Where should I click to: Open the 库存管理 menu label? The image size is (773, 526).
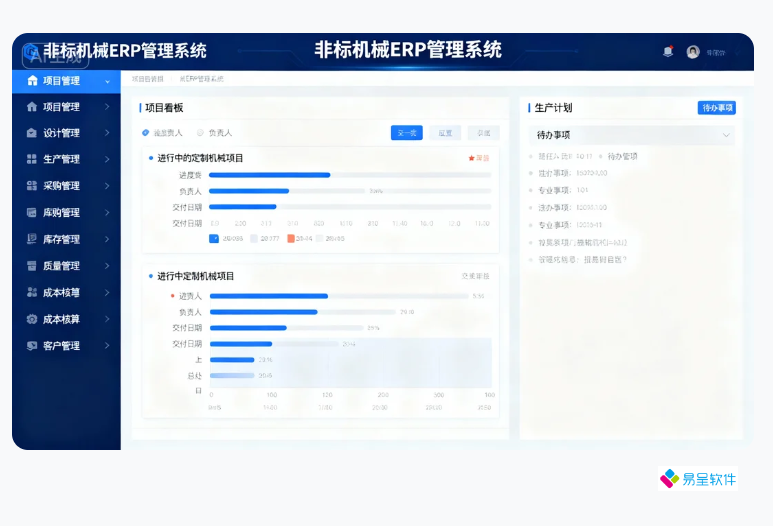(61, 240)
